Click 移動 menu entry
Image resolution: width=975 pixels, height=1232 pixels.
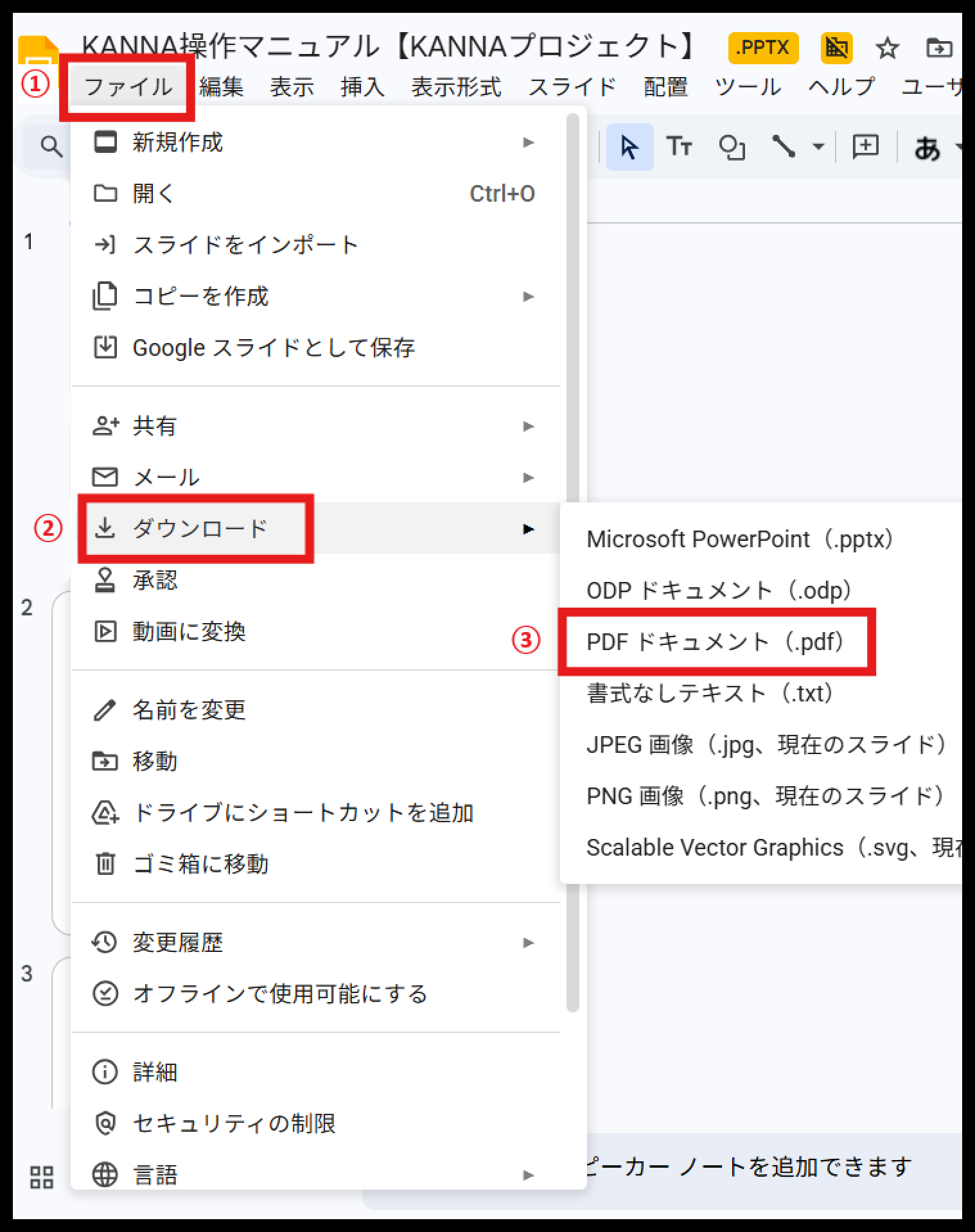tap(315, 761)
